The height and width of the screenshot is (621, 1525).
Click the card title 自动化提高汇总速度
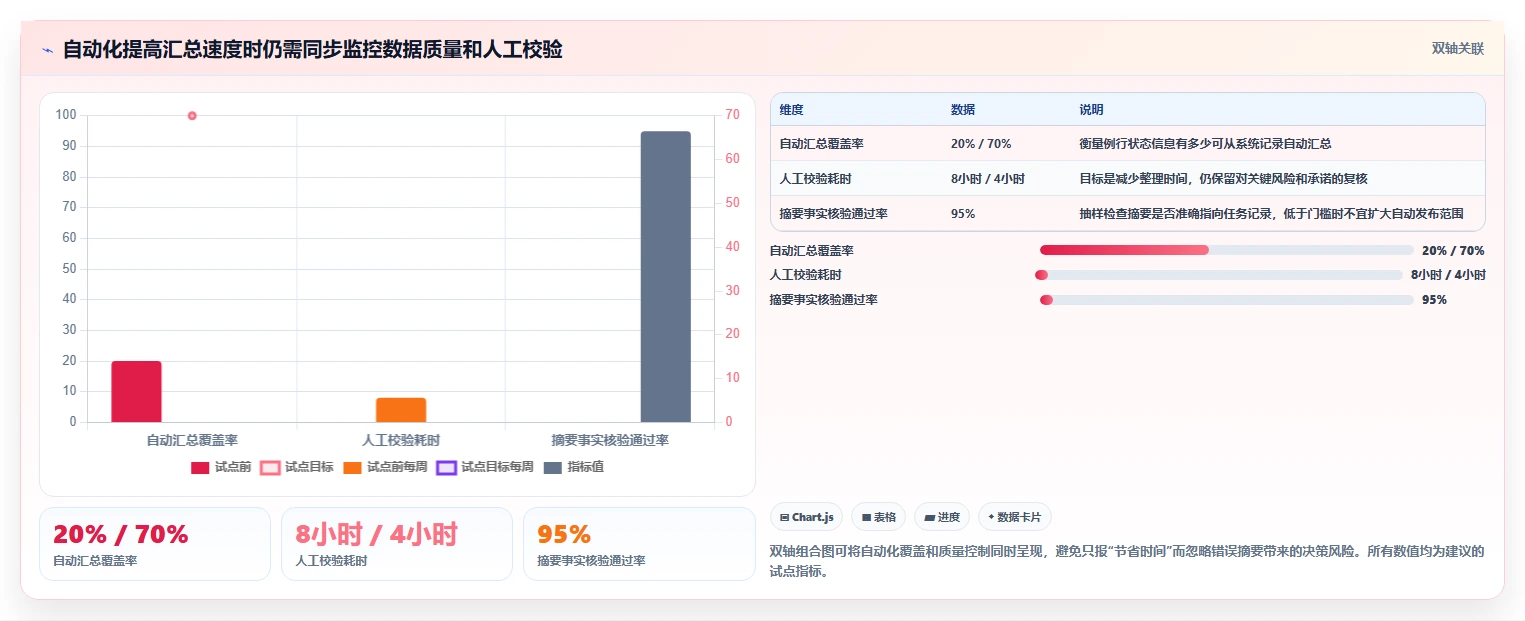click(313, 49)
